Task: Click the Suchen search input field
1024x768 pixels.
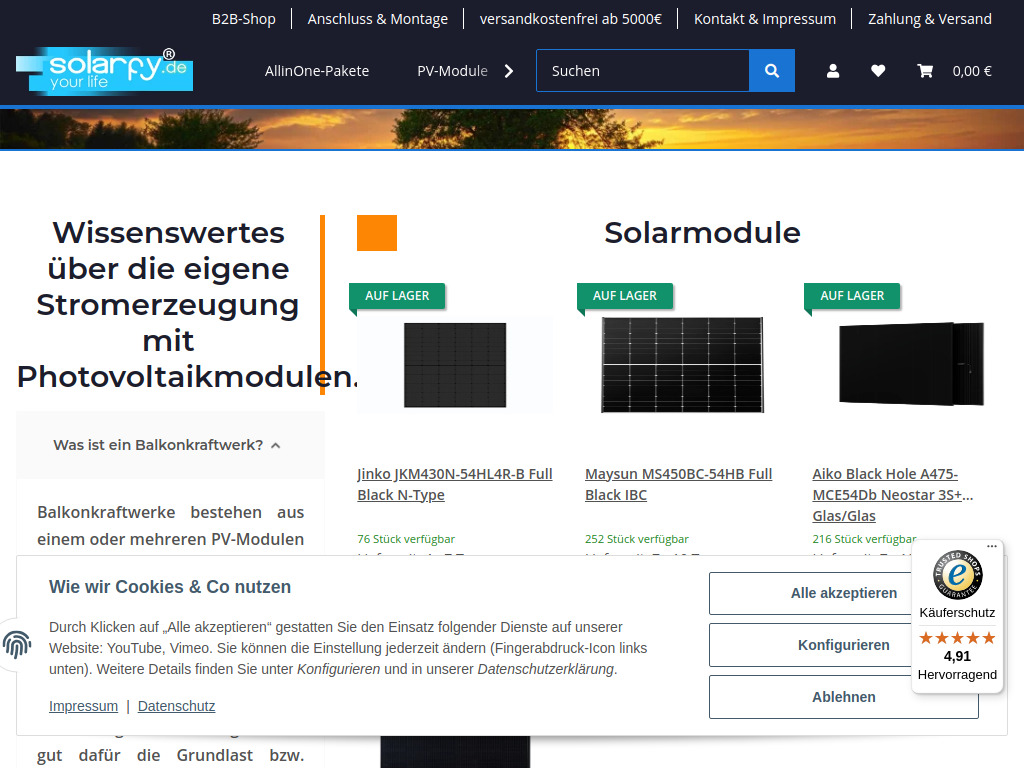Action: [x=640, y=70]
